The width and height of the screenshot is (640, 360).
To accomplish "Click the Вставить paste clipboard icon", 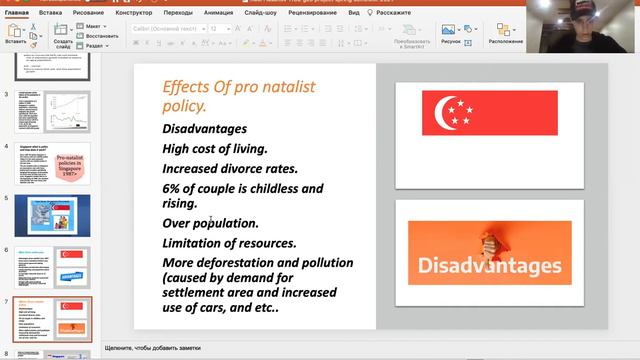I will [x=14, y=30].
